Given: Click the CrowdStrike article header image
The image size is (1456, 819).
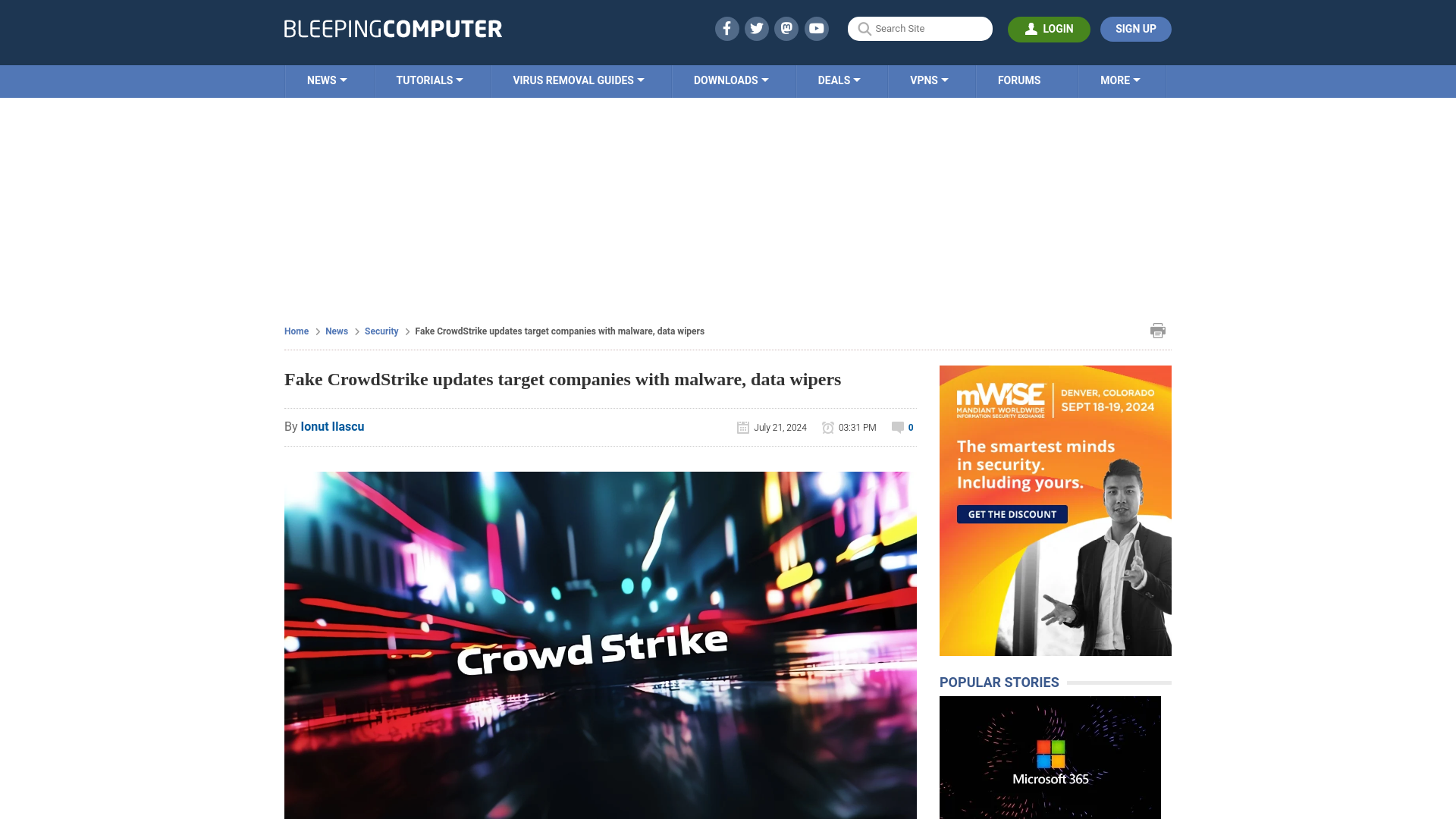Looking at the screenshot, I should coord(601,645).
